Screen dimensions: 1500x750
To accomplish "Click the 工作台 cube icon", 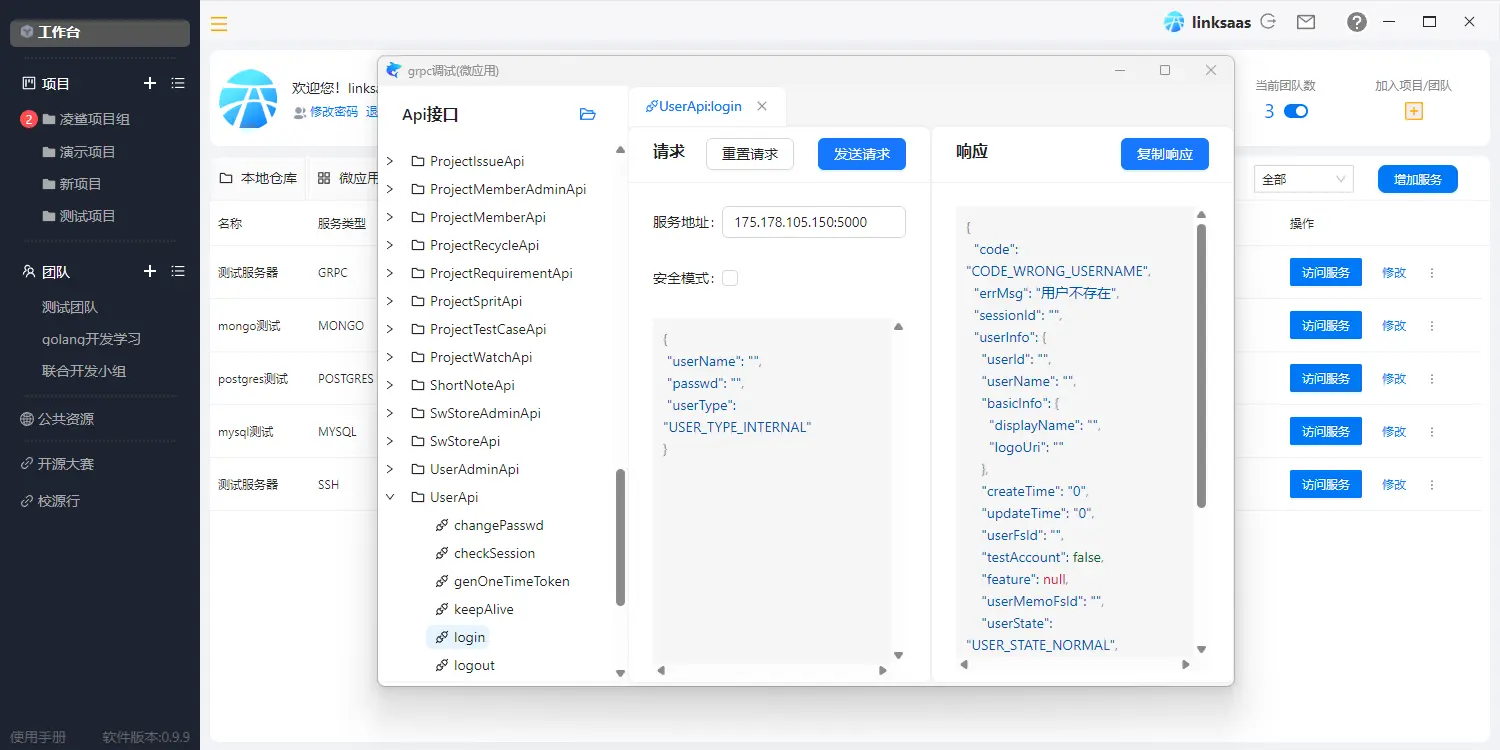I will click(27, 32).
